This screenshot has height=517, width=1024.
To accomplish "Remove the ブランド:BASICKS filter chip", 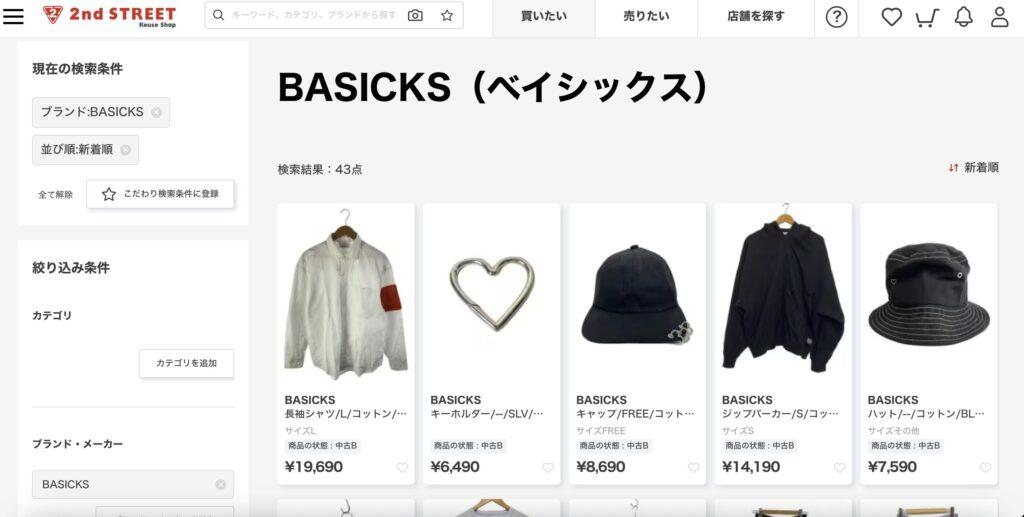I will tap(156, 112).
